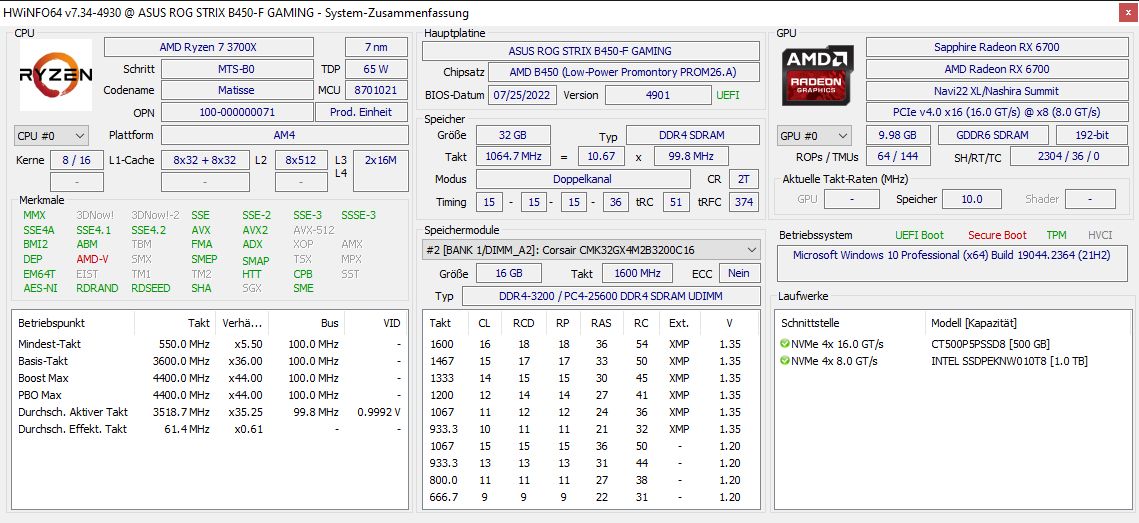Screen dimensions: 1139x523
Task: Click the 9.98 GB VRAM field
Action: (899, 135)
